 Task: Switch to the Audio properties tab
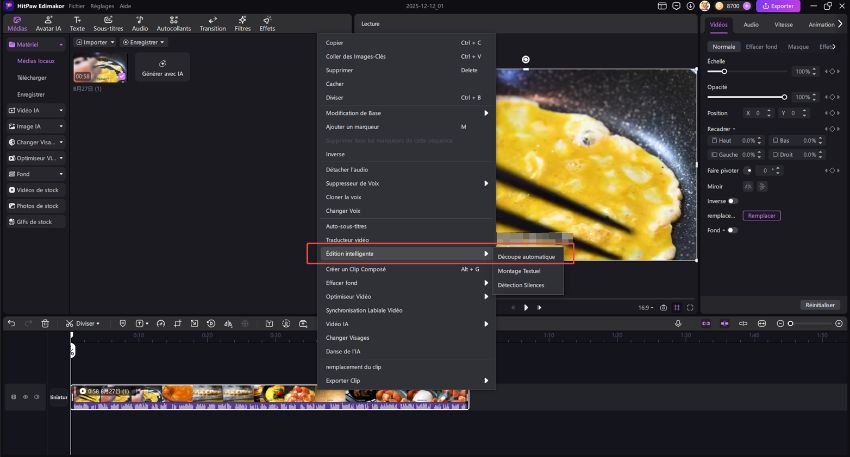tap(751, 25)
